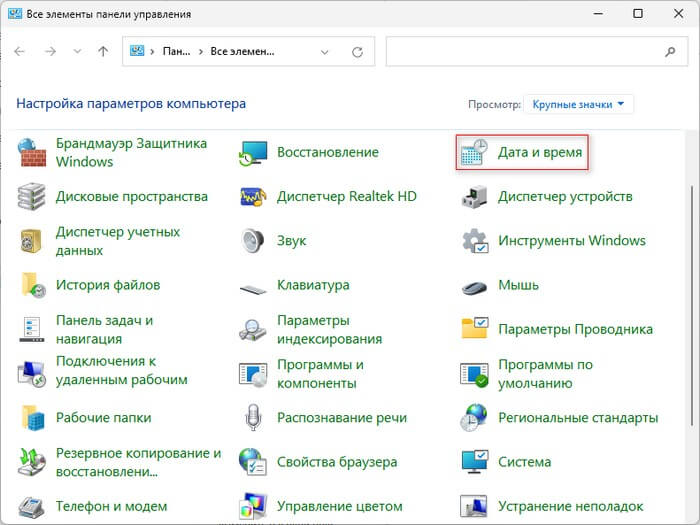Image resolution: width=700 pixels, height=525 pixels.
Task: Open the Программы и компоненты icon
Action: tap(253, 374)
